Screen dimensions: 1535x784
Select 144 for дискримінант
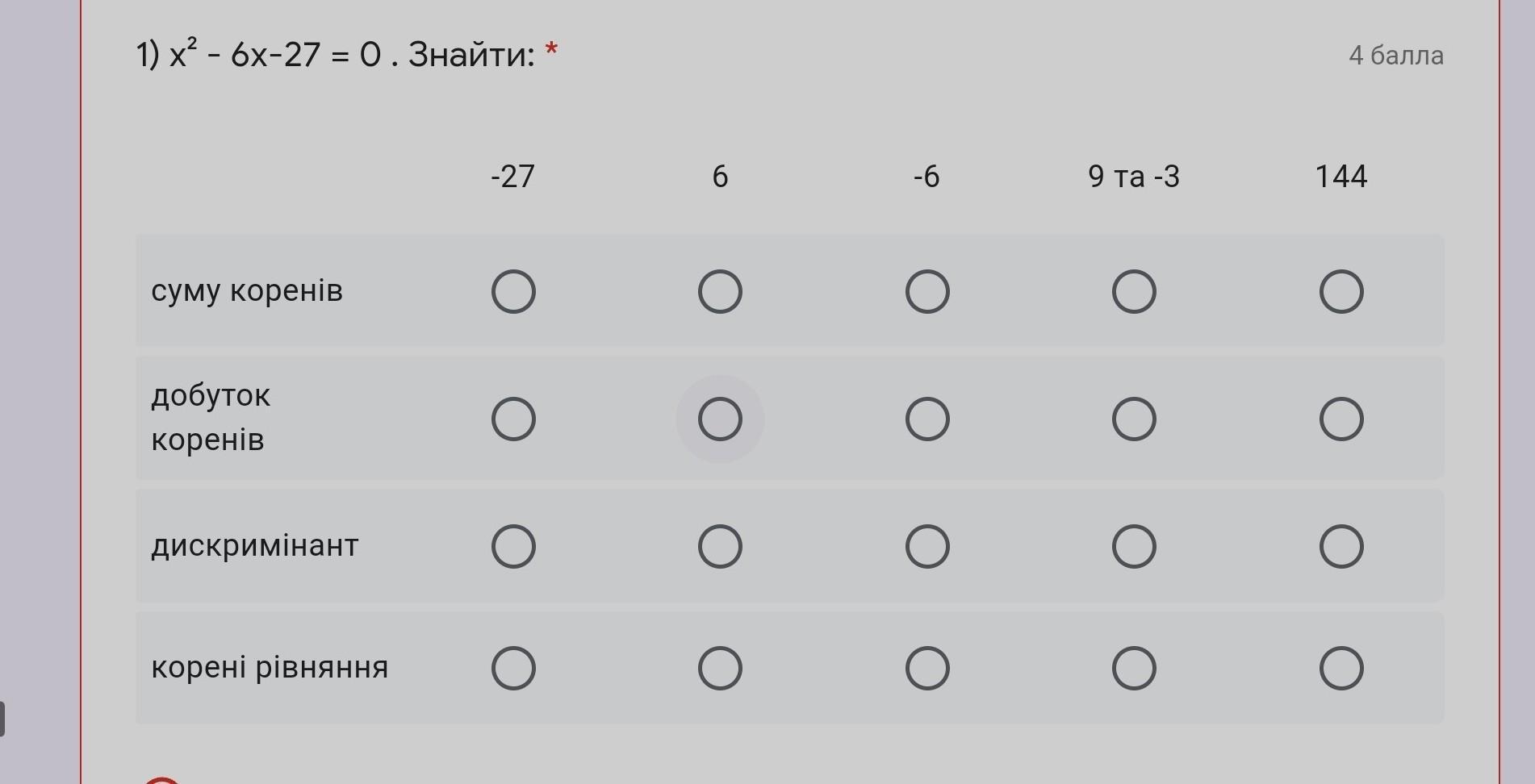(1341, 546)
